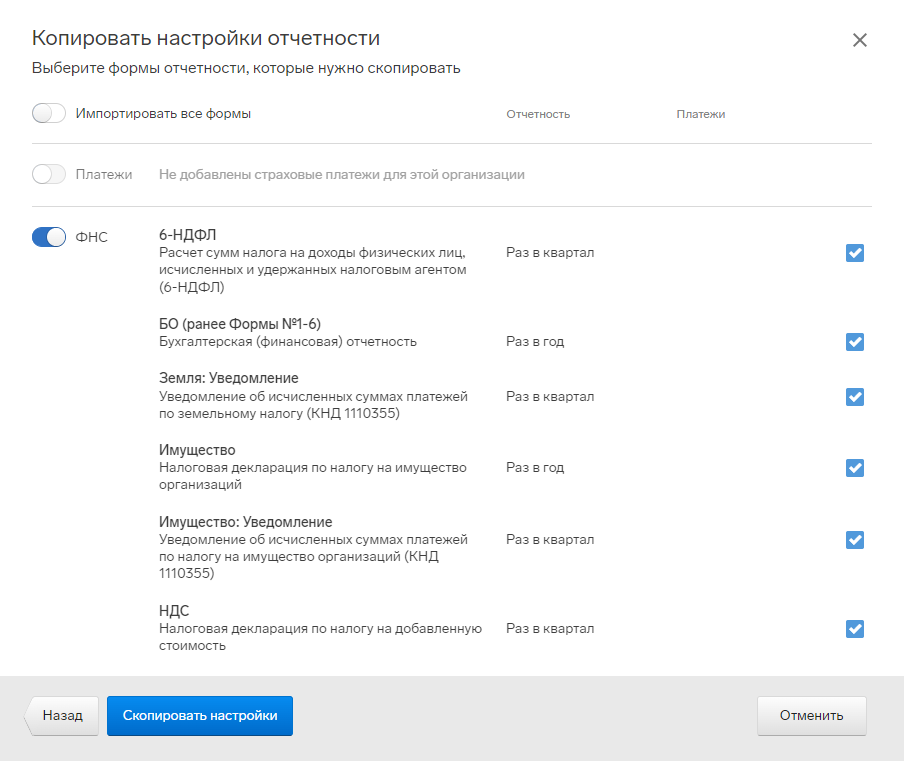Turn off the ФНС toggle

(49, 237)
